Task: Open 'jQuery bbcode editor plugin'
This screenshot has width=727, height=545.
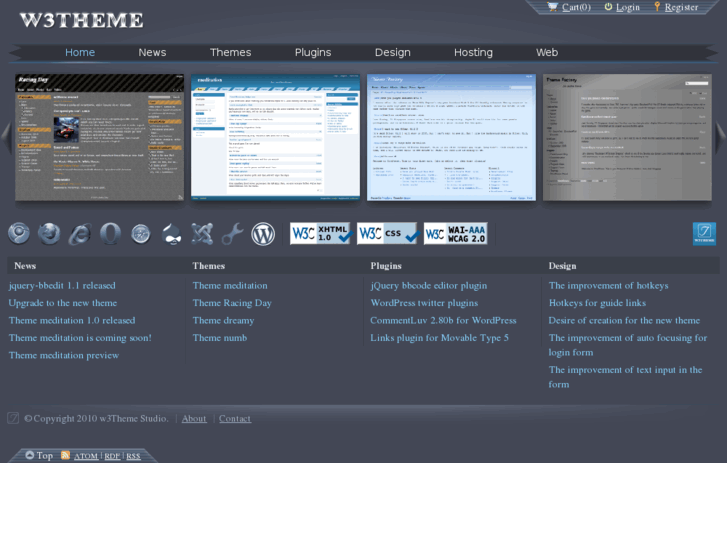Action: [429, 286]
